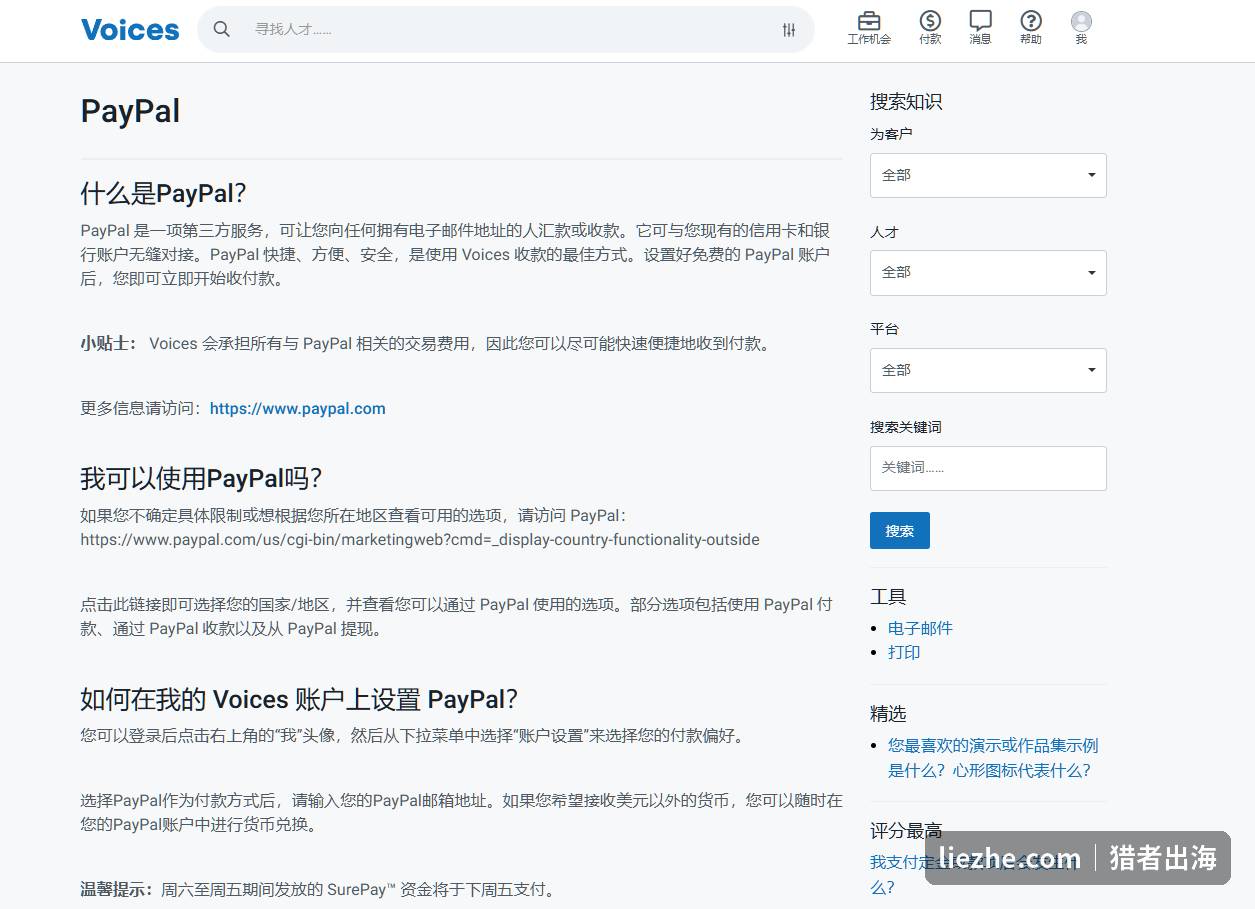
Task: Click the 关键词 input field
Action: click(988, 468)
